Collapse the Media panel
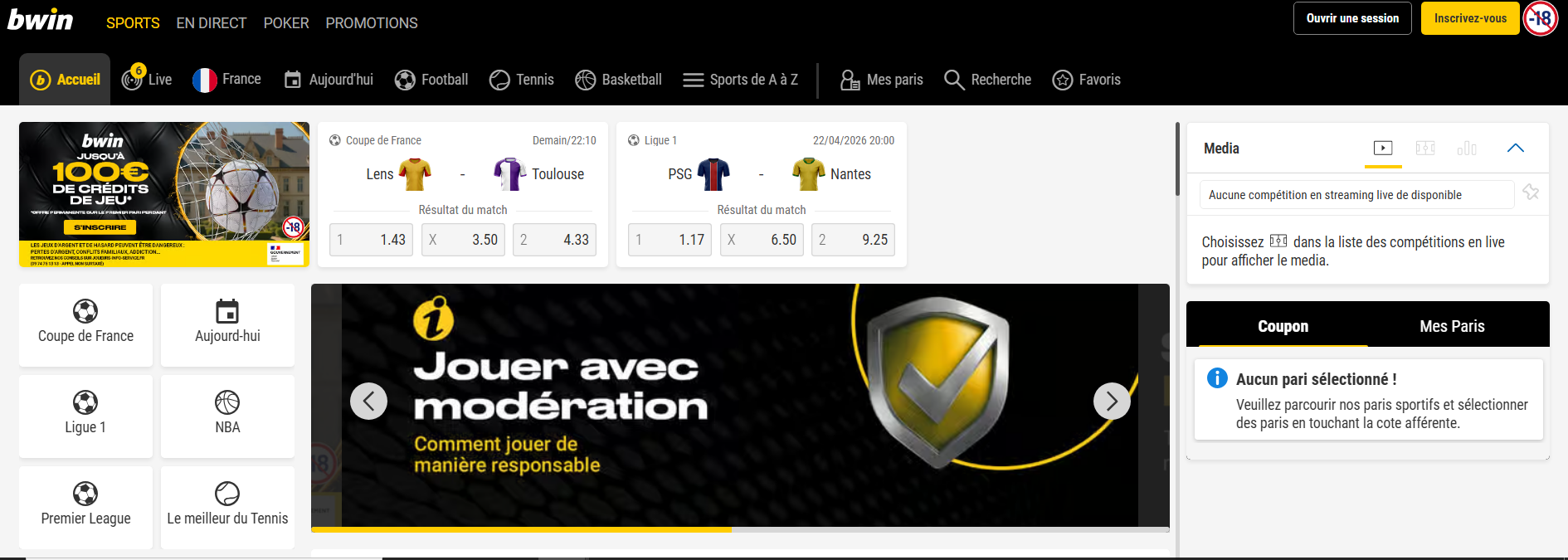 pyautogui.click(x=1516, y=148)
